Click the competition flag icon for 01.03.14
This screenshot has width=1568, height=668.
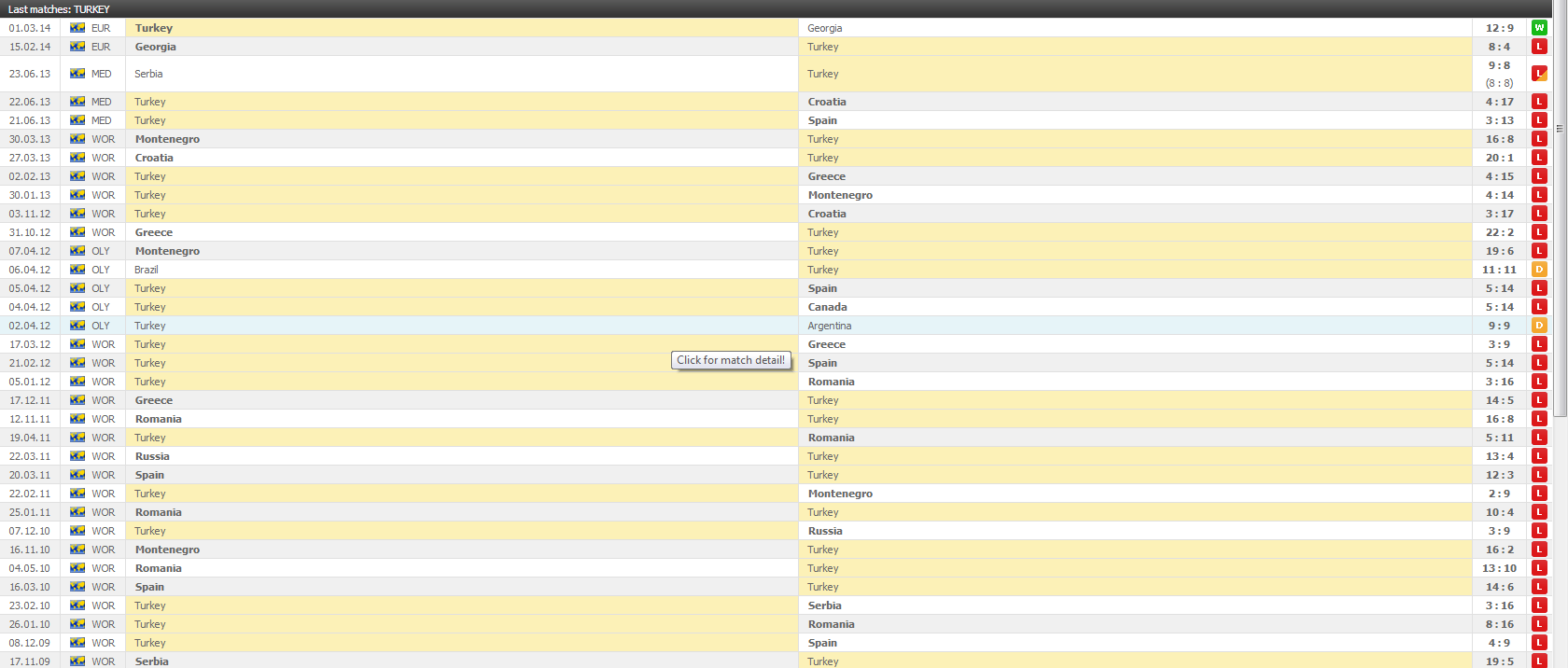click(77, 28)
